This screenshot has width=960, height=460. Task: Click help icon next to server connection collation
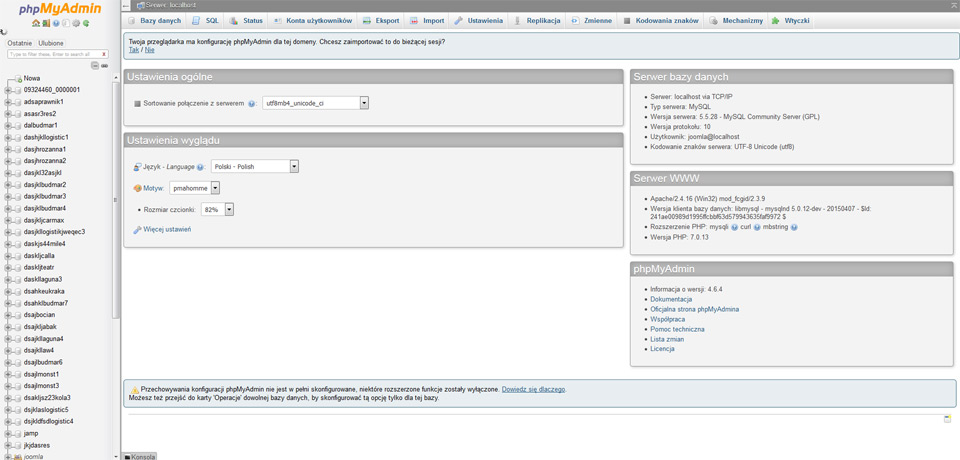coord(252,104)
